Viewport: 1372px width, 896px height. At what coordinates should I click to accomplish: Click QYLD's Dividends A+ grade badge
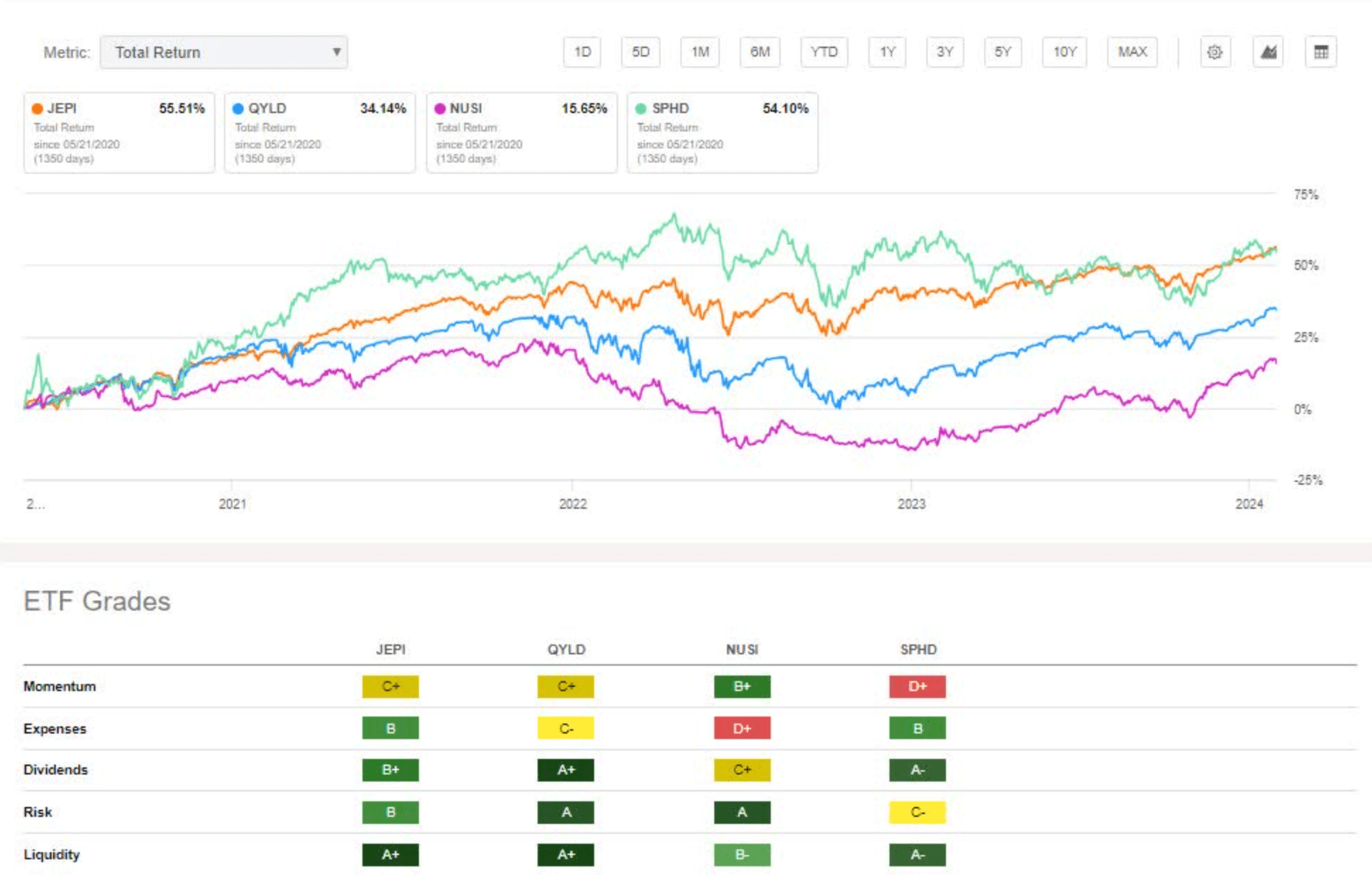(566, 770)
